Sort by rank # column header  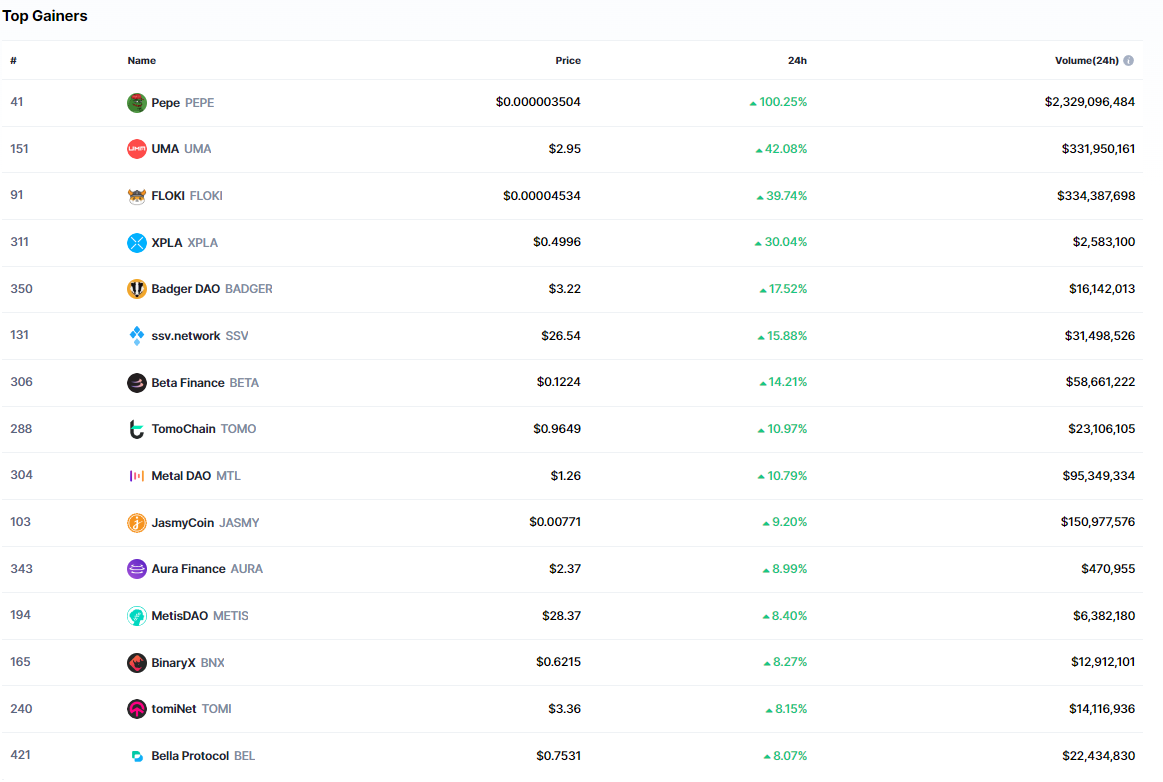coord(14,61)
